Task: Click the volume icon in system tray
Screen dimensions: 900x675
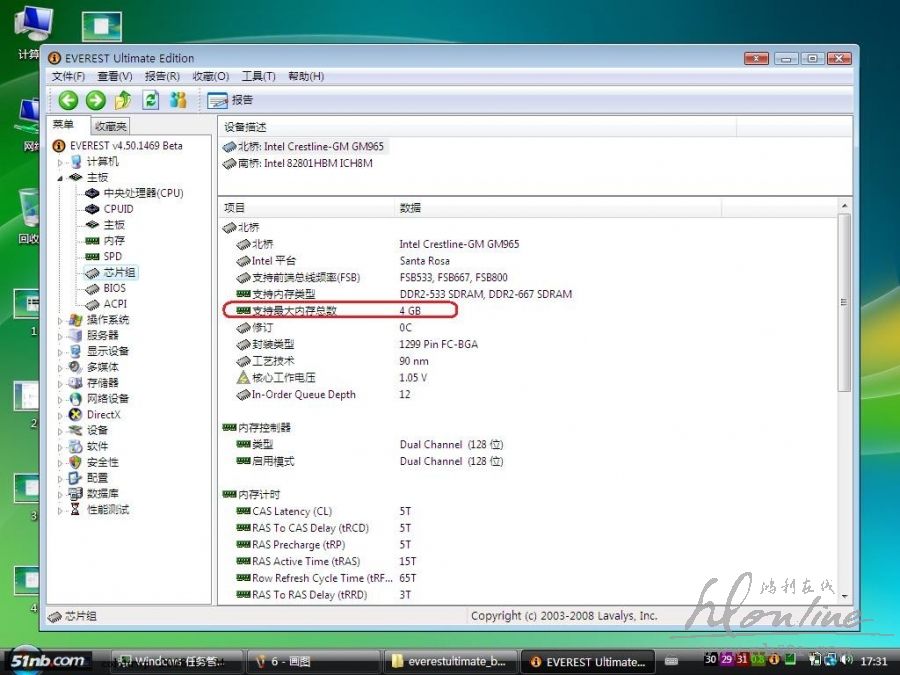Action: click(x=848, y=660)
